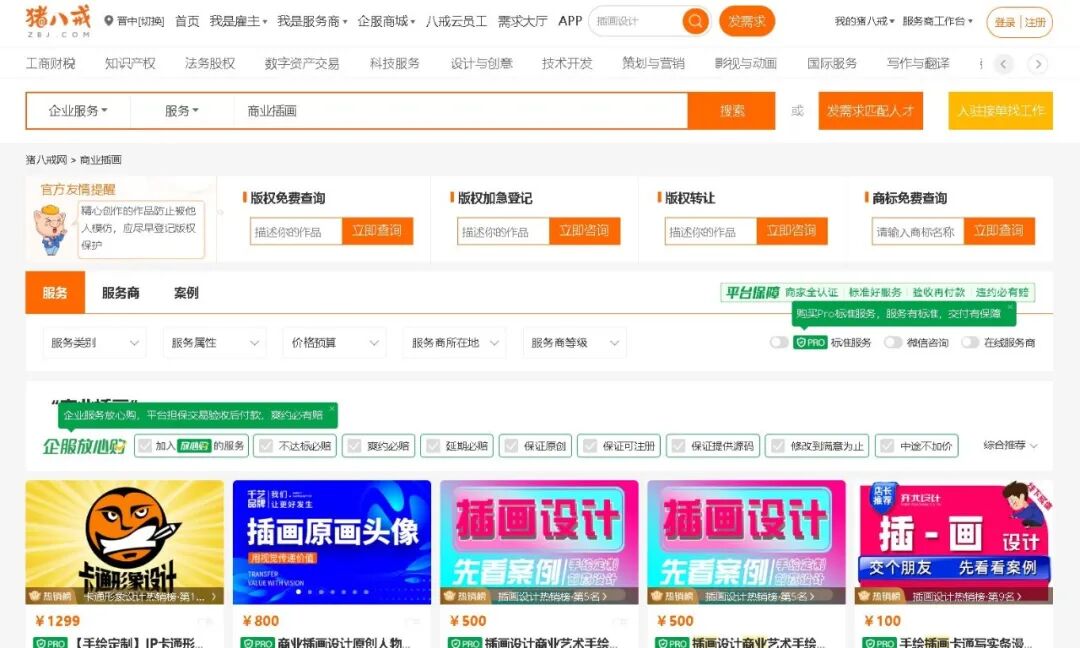Open the 价格预算 dropdown

click(335, 342)
